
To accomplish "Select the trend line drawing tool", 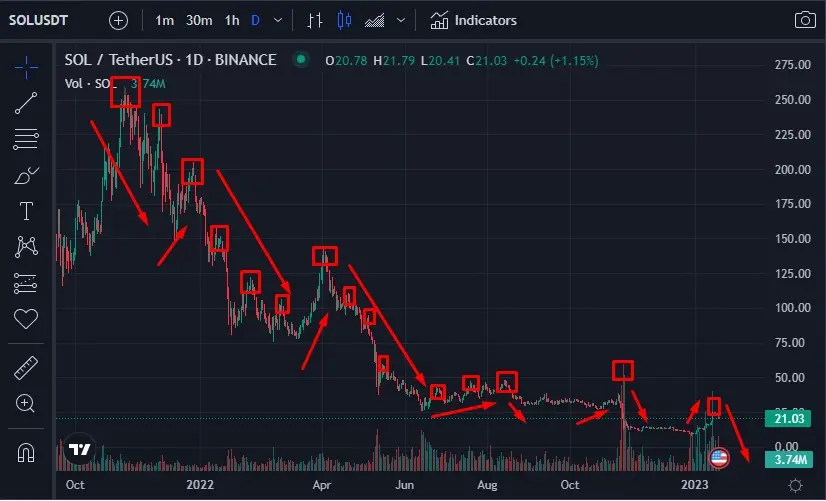I will 26,103.
